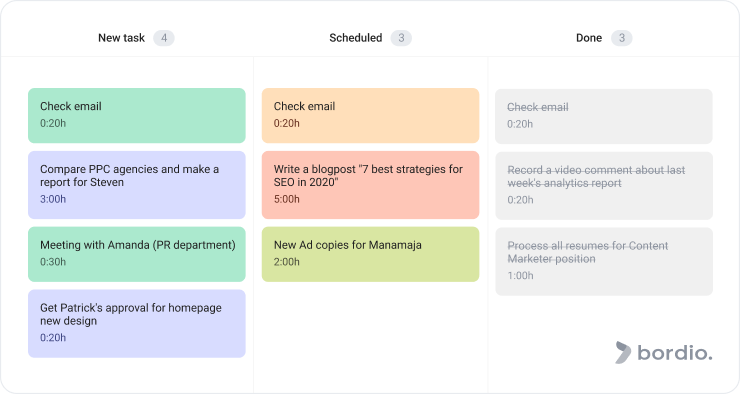The height and width of the screenshot is (394, 740).
Task: Click bordio wordmark text
Action: [x=675, y=352]
